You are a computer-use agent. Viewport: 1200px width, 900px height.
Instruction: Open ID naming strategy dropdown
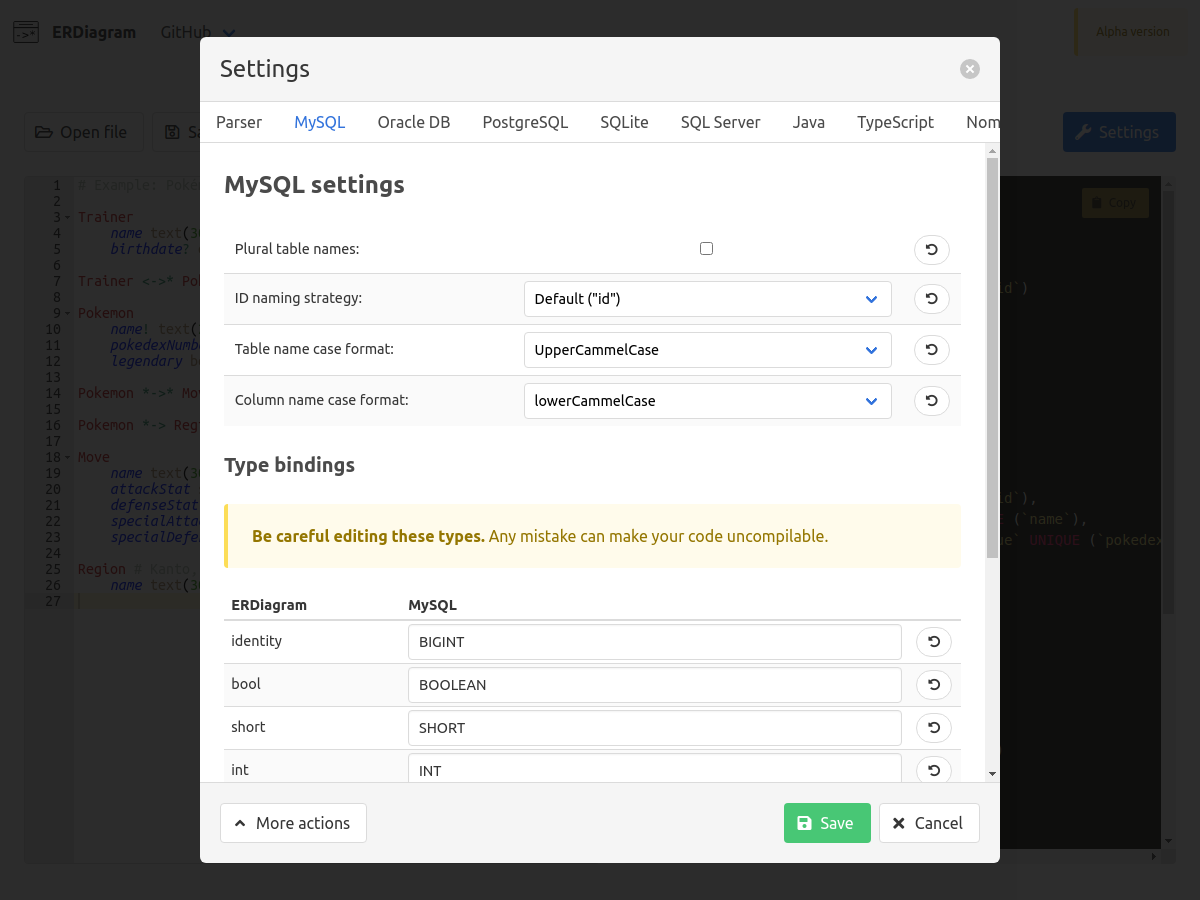pyautogui.click(x=707, y=299)
